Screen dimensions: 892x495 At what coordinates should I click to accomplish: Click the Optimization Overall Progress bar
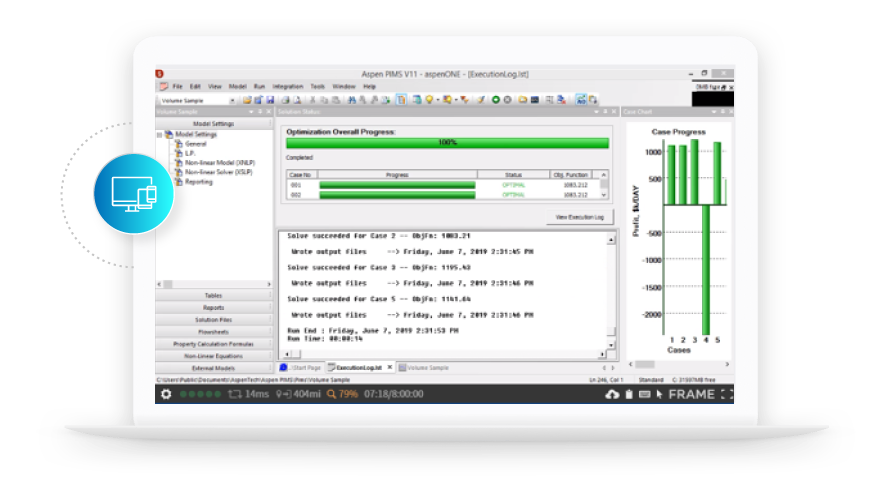pos(447,143)
